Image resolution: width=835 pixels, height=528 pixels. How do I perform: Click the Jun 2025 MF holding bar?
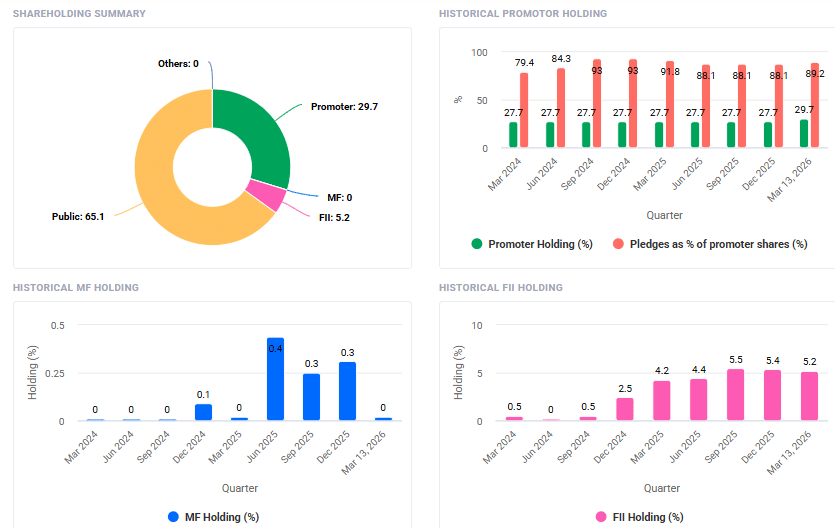pos(275,380)
